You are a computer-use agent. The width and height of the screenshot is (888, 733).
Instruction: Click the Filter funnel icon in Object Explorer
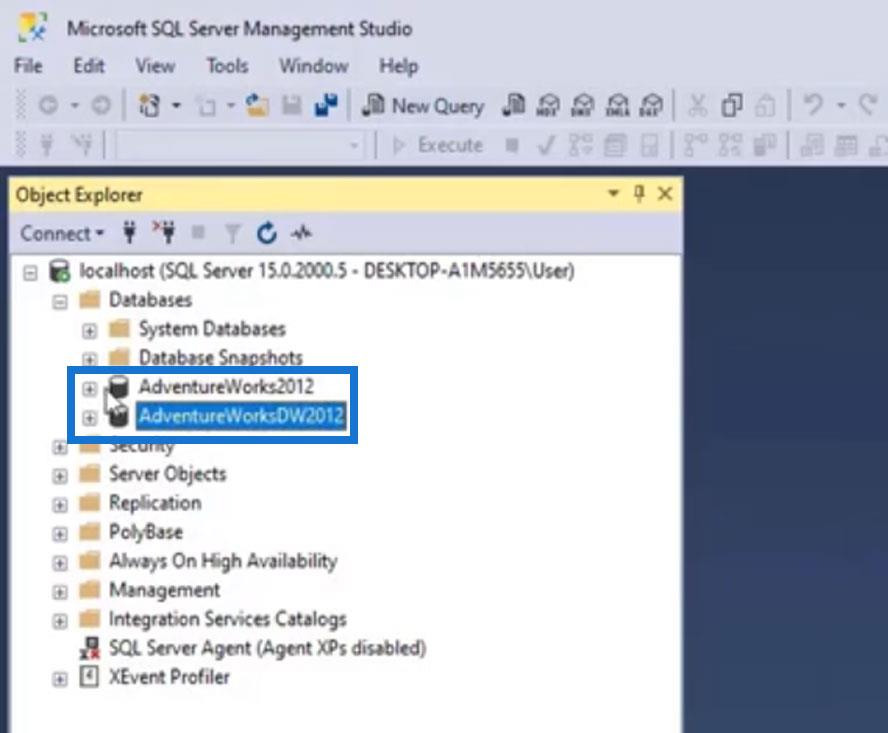[232, 233]
